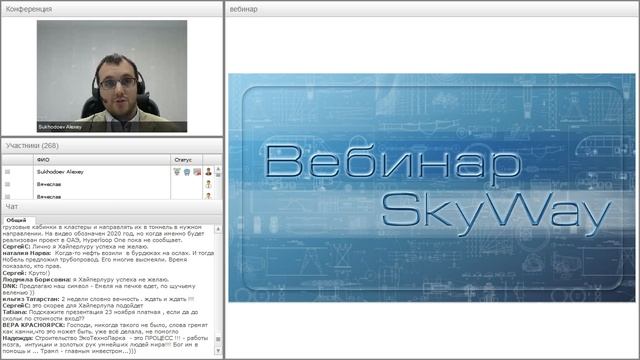Click the message by Людмила Борисовна
640x360 pixels.
point(86,279)
